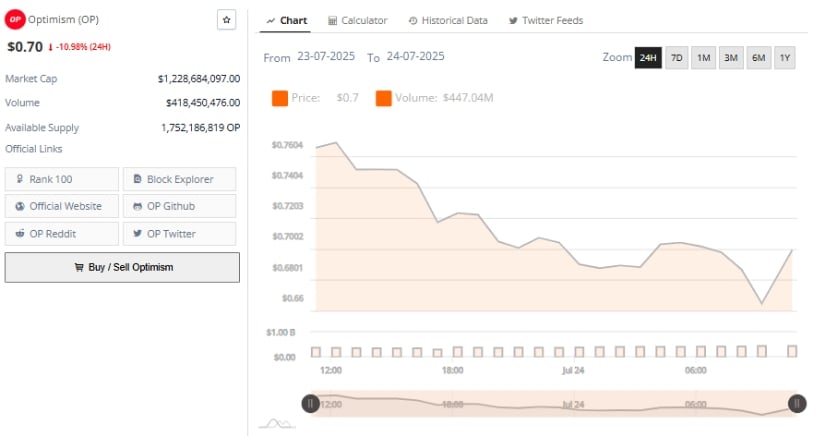Click the Market Cap value $1,228,684,097.00

coord(199,79)
